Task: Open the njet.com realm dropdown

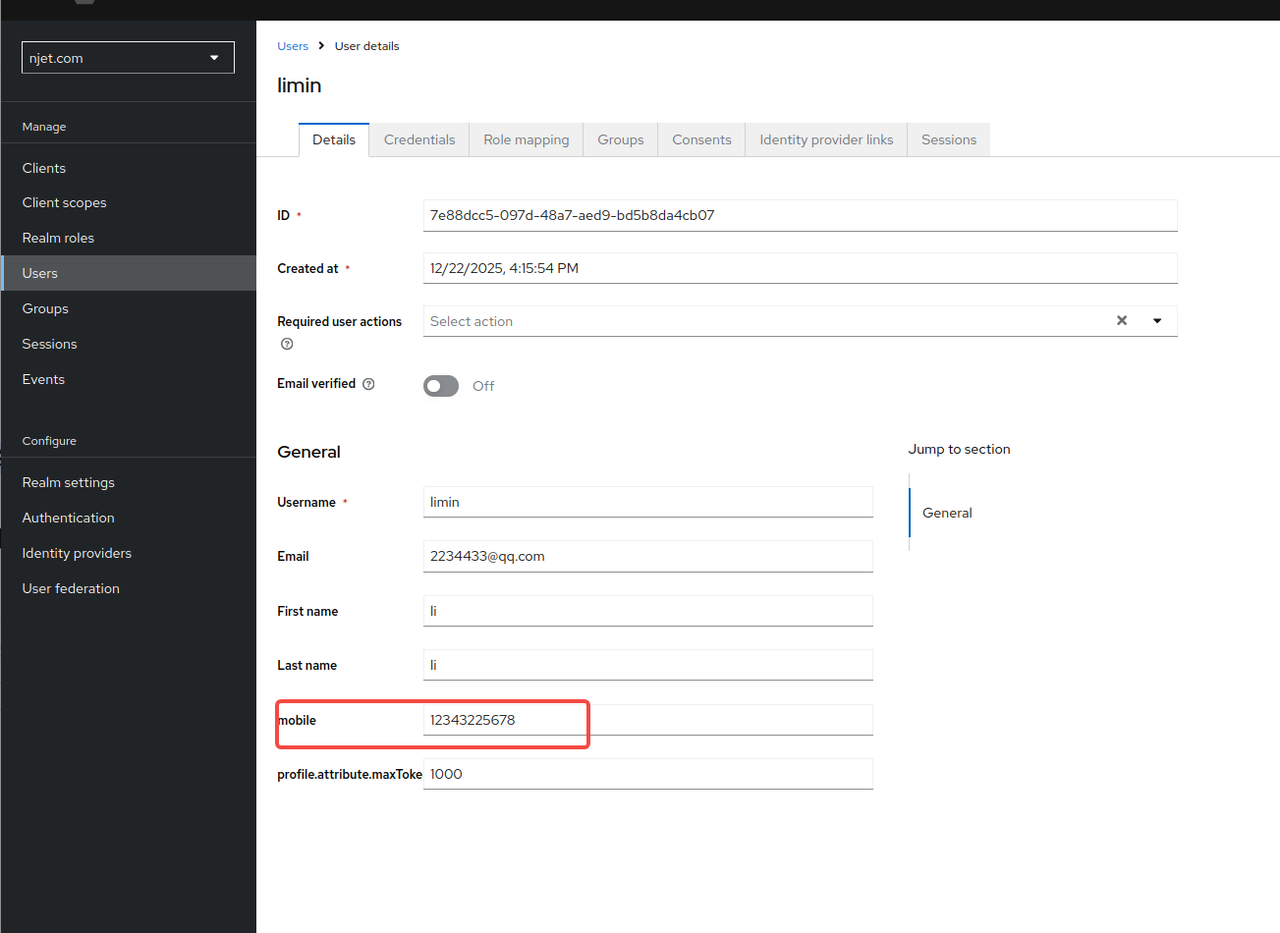Action: click(x=128, y=58)
